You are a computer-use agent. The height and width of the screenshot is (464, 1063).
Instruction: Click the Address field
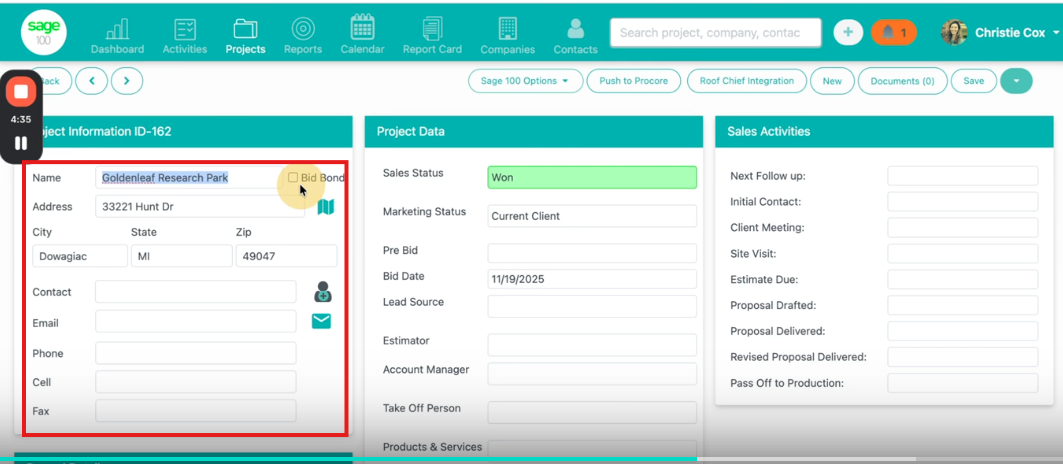click(200, 206)
